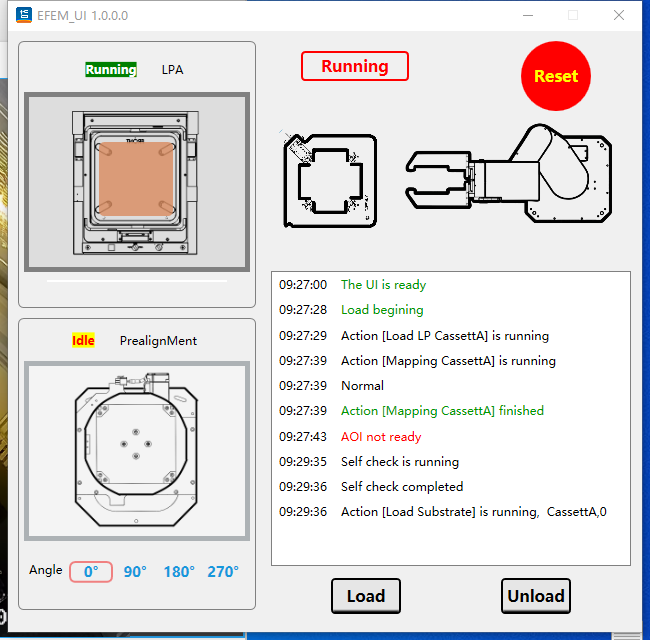Minimize the EFEM_UI window
Screen dimensions: 650x640
pyautogui.click(x=528, y=15)
